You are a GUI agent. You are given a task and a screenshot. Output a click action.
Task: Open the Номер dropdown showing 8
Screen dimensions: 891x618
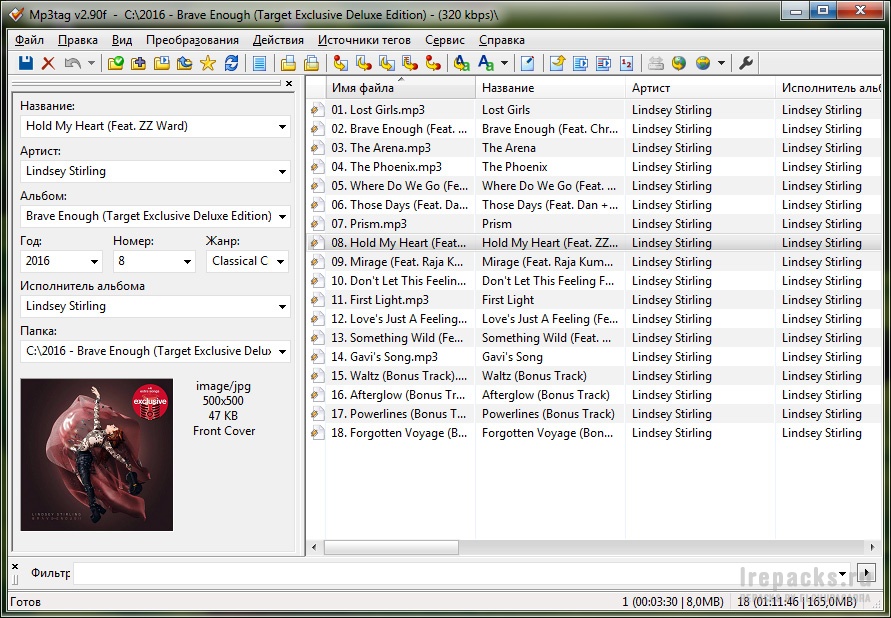187,262
